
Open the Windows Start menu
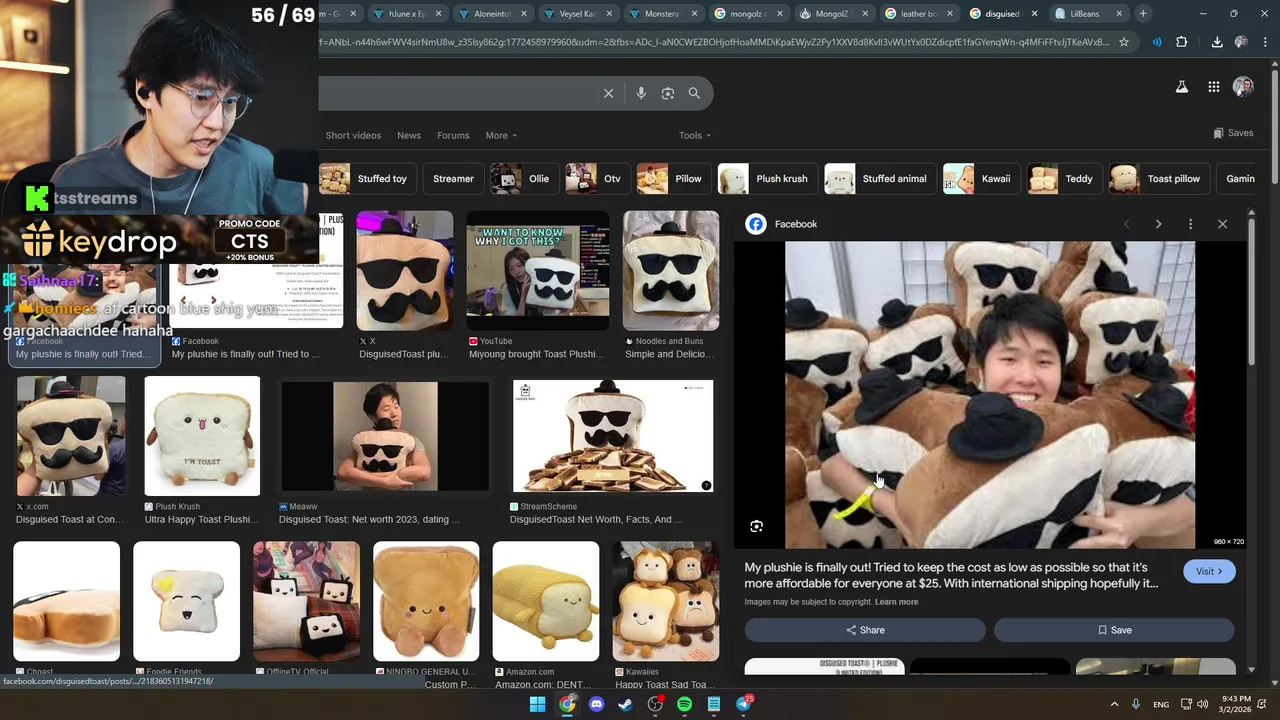coord(537,704)
